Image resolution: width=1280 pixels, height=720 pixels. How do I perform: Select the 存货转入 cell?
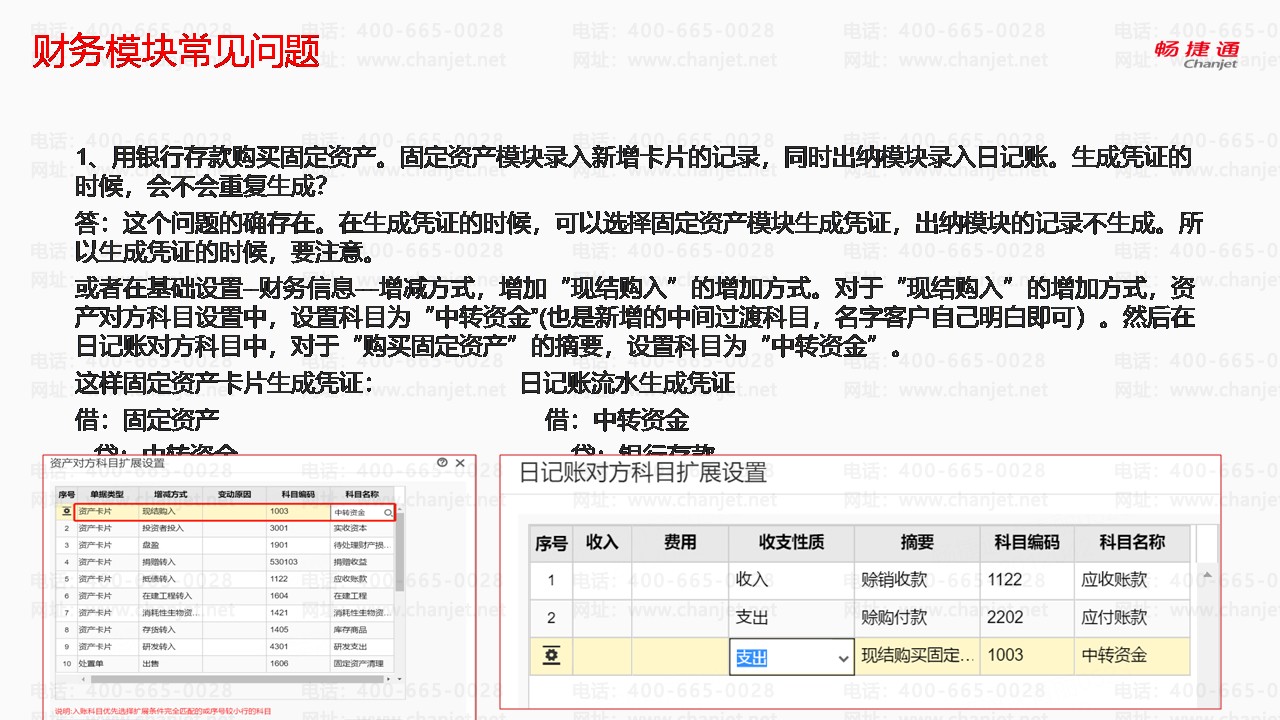pyautogui.click(x=171, y=630)
